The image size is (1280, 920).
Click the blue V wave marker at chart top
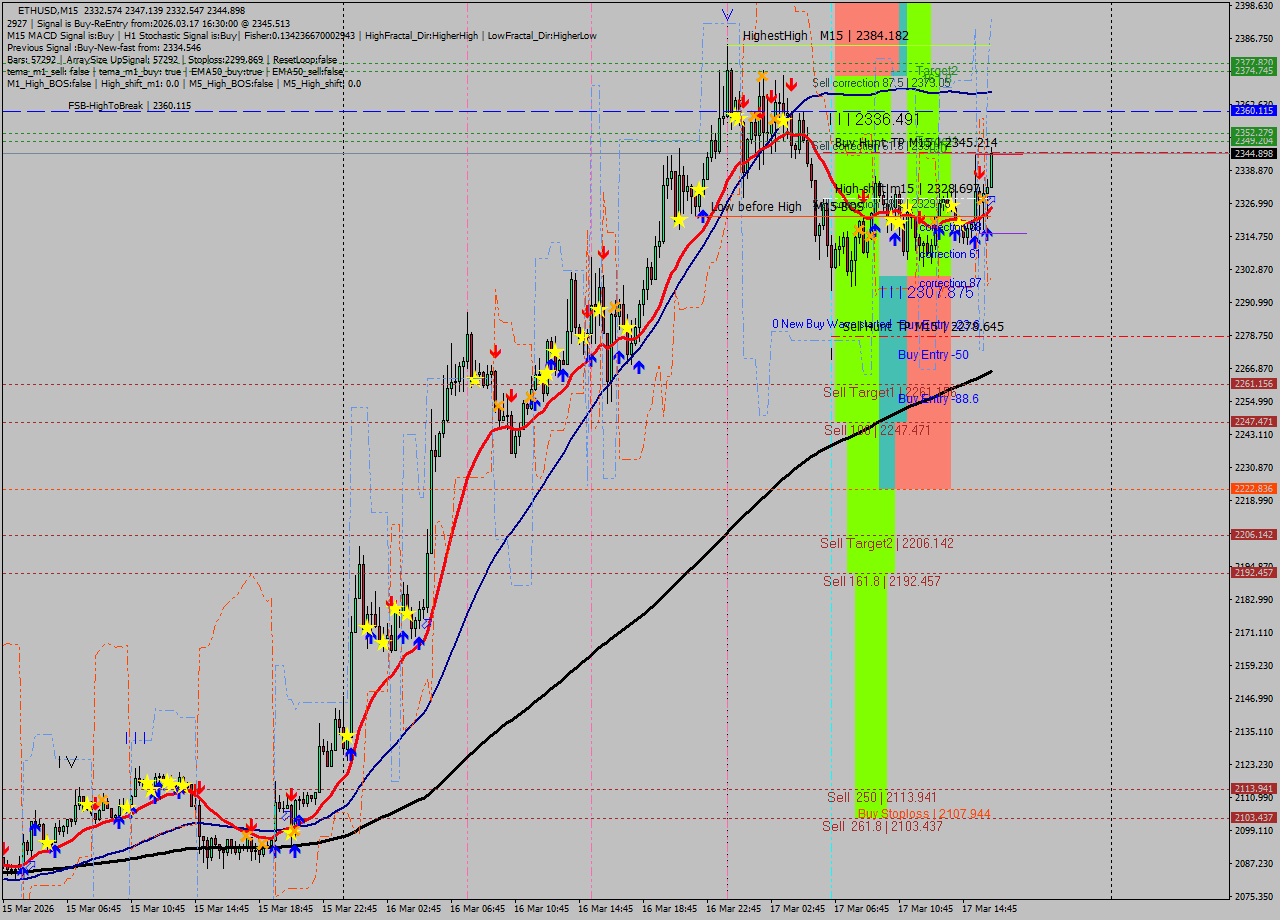click(x=727, y=14)
